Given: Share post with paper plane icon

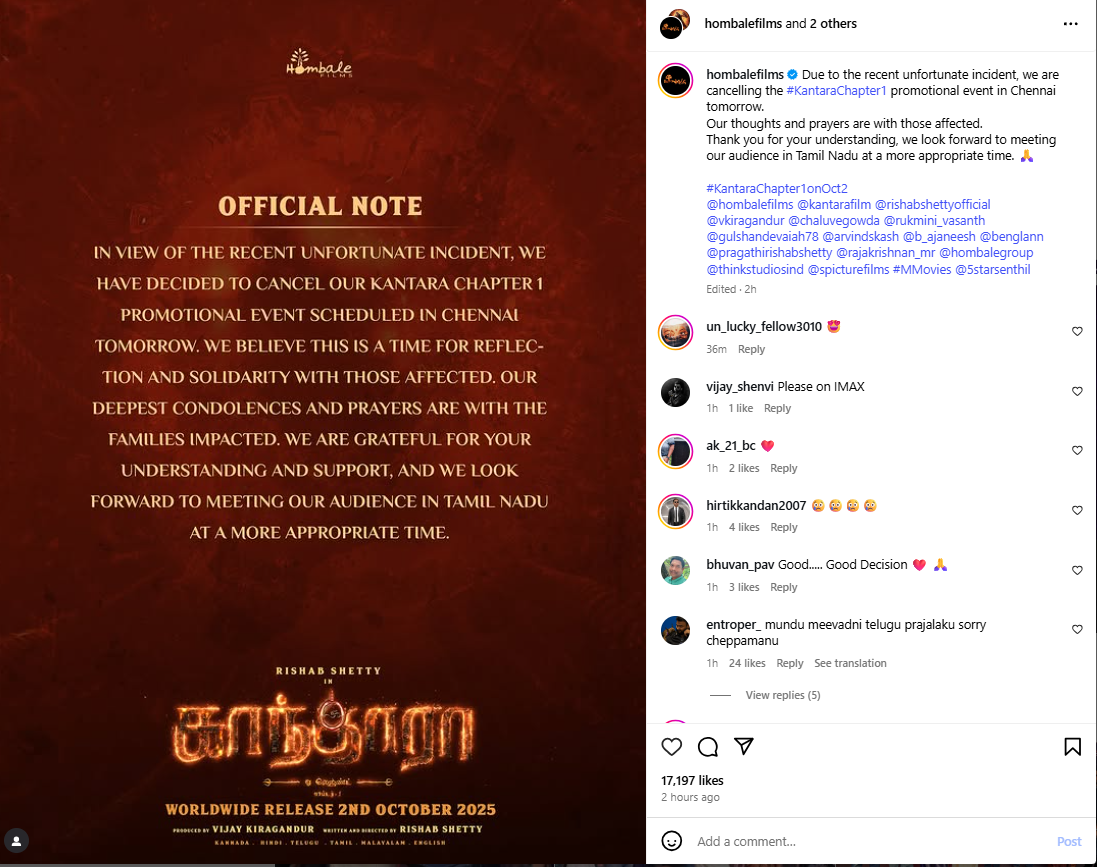Looking at the screenshot, I should click(x=744, y=746).
